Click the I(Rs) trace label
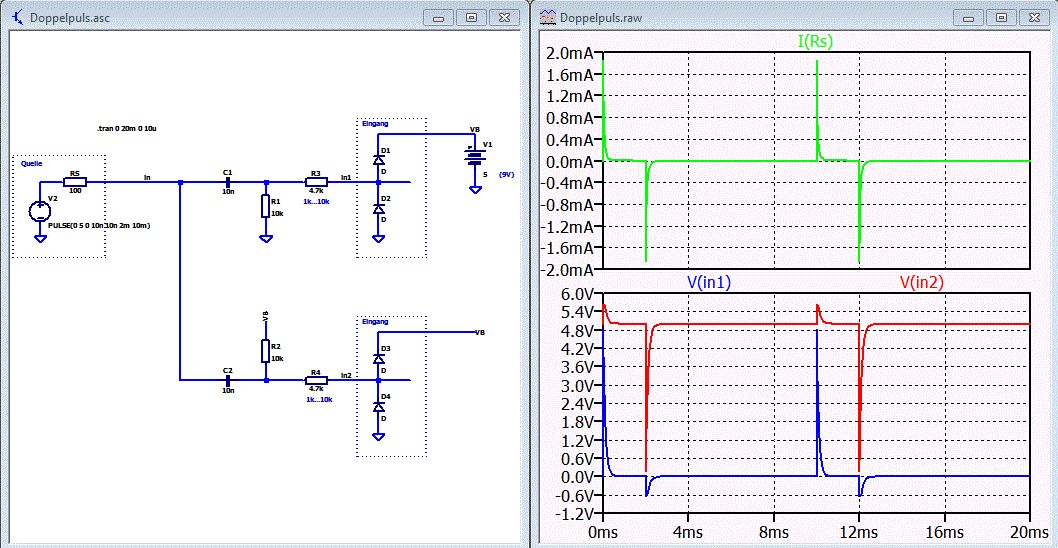Viewport: 1058px width, 548px height. coord(816,42)
